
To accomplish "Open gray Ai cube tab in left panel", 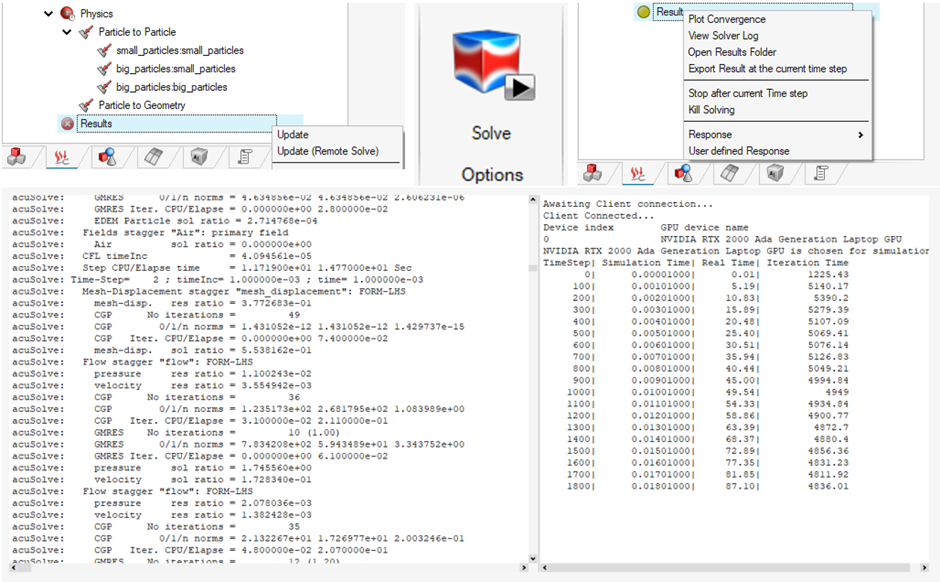I will [x=199, y=157].
